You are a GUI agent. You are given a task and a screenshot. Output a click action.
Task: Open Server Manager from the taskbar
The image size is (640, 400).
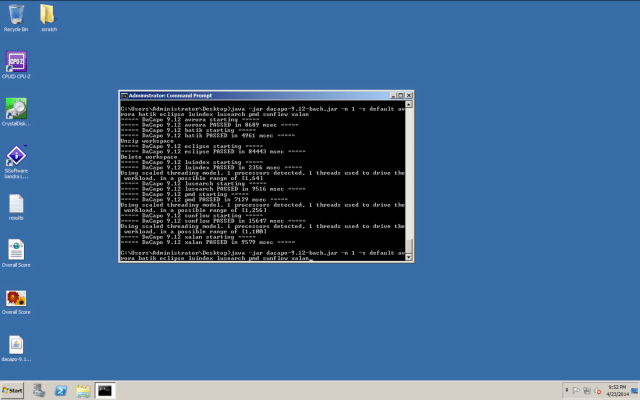(x=39, y=391)
